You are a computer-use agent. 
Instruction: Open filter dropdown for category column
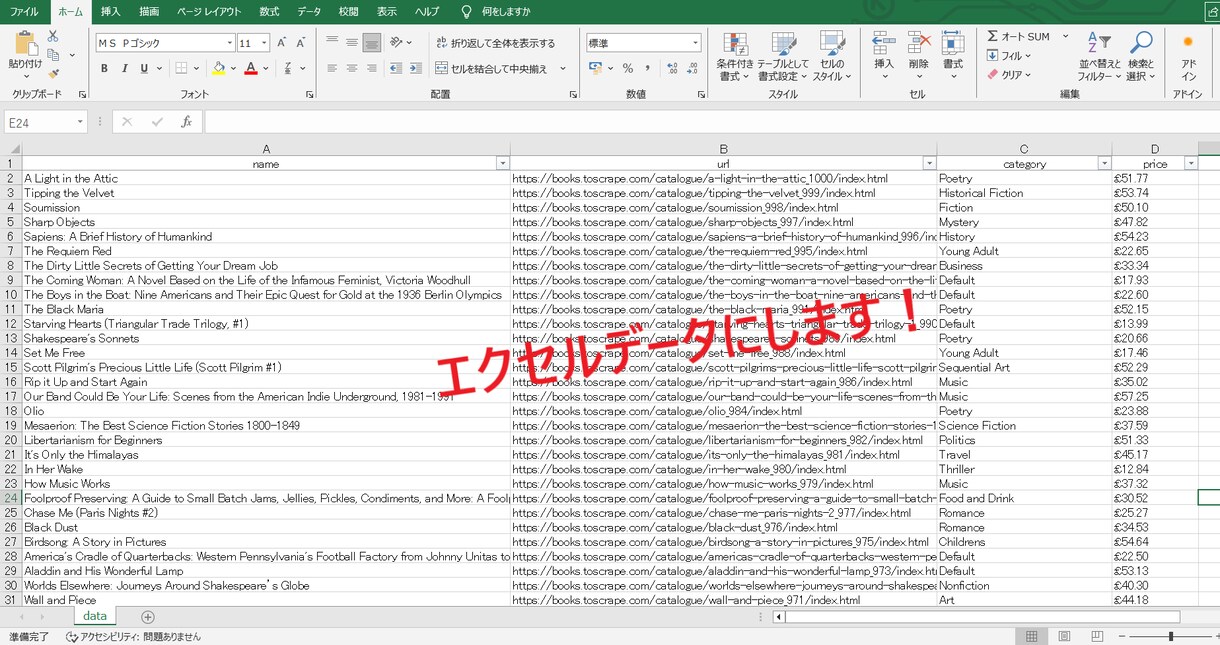coord(1104,164)
